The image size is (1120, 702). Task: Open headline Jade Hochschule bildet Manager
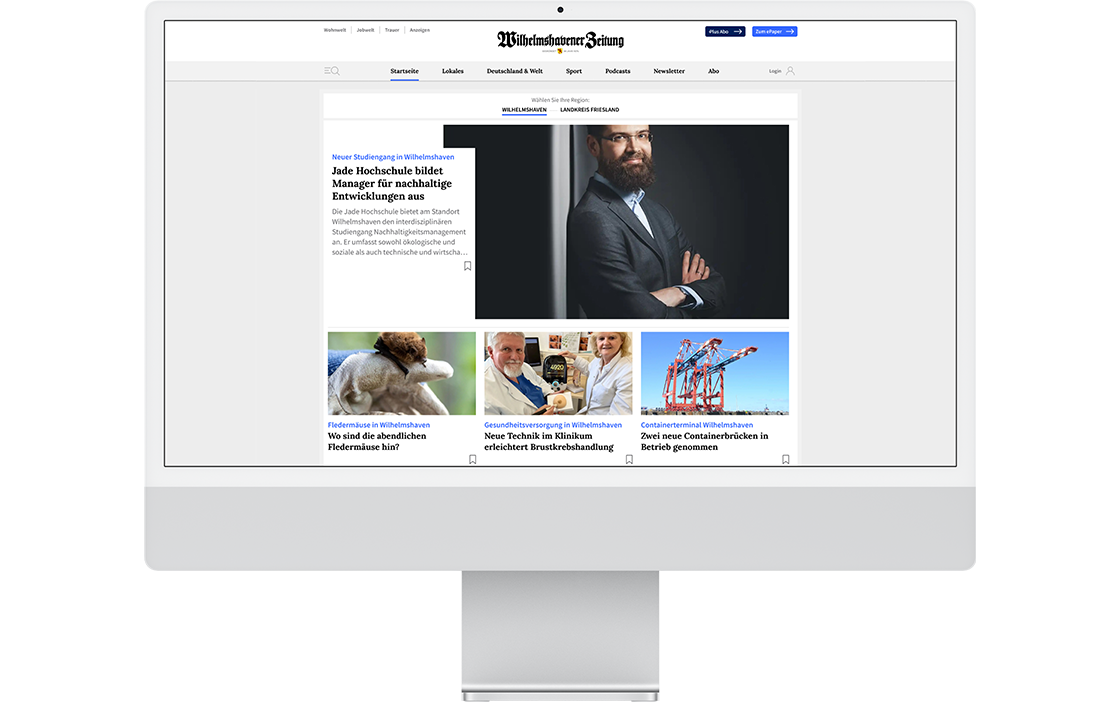[x=391, y=184]
